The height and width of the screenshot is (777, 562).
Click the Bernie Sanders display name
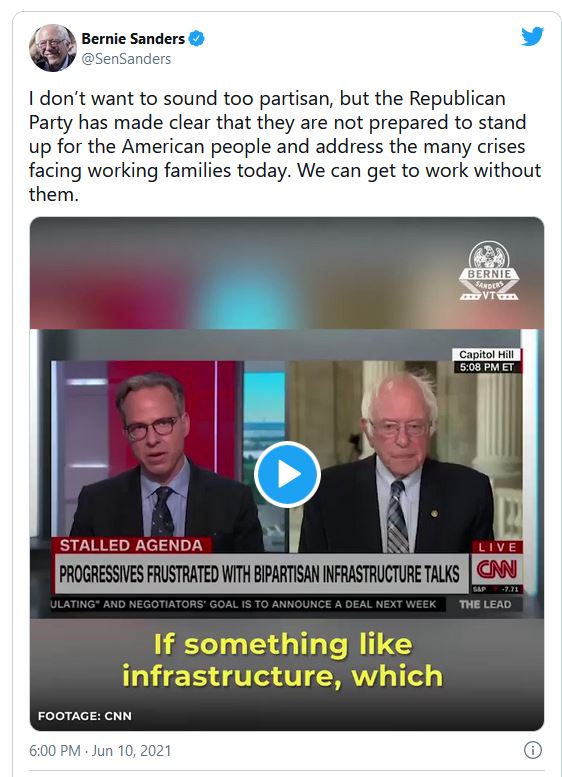tap(133, 38)
